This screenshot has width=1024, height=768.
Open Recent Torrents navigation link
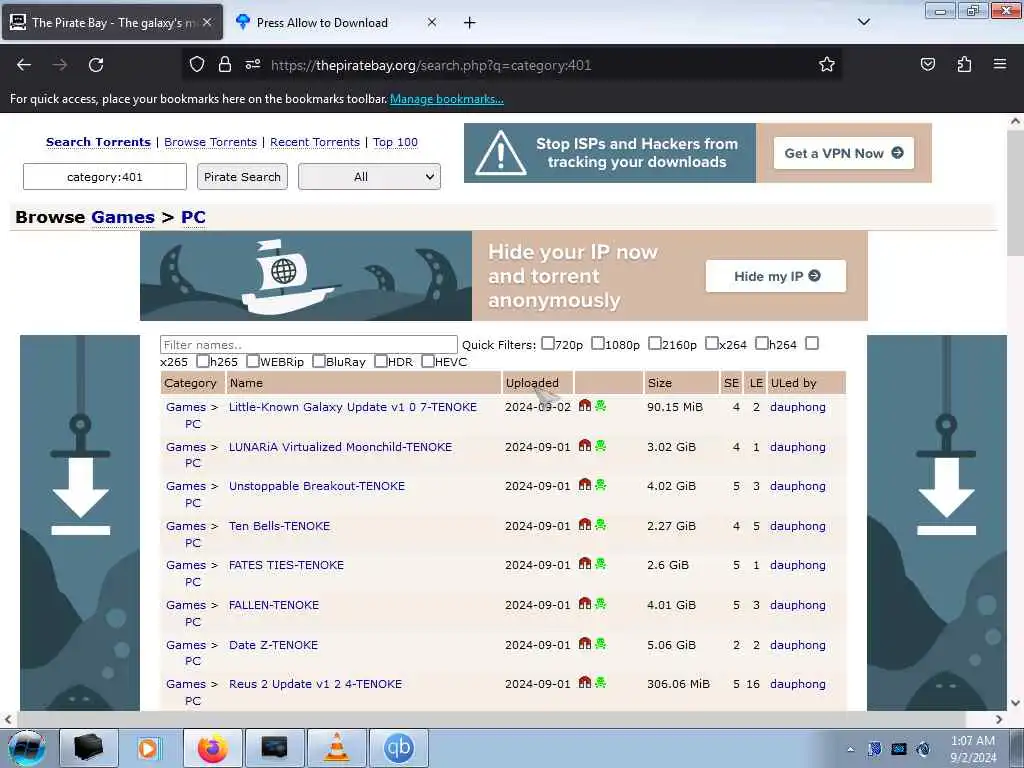315,142
